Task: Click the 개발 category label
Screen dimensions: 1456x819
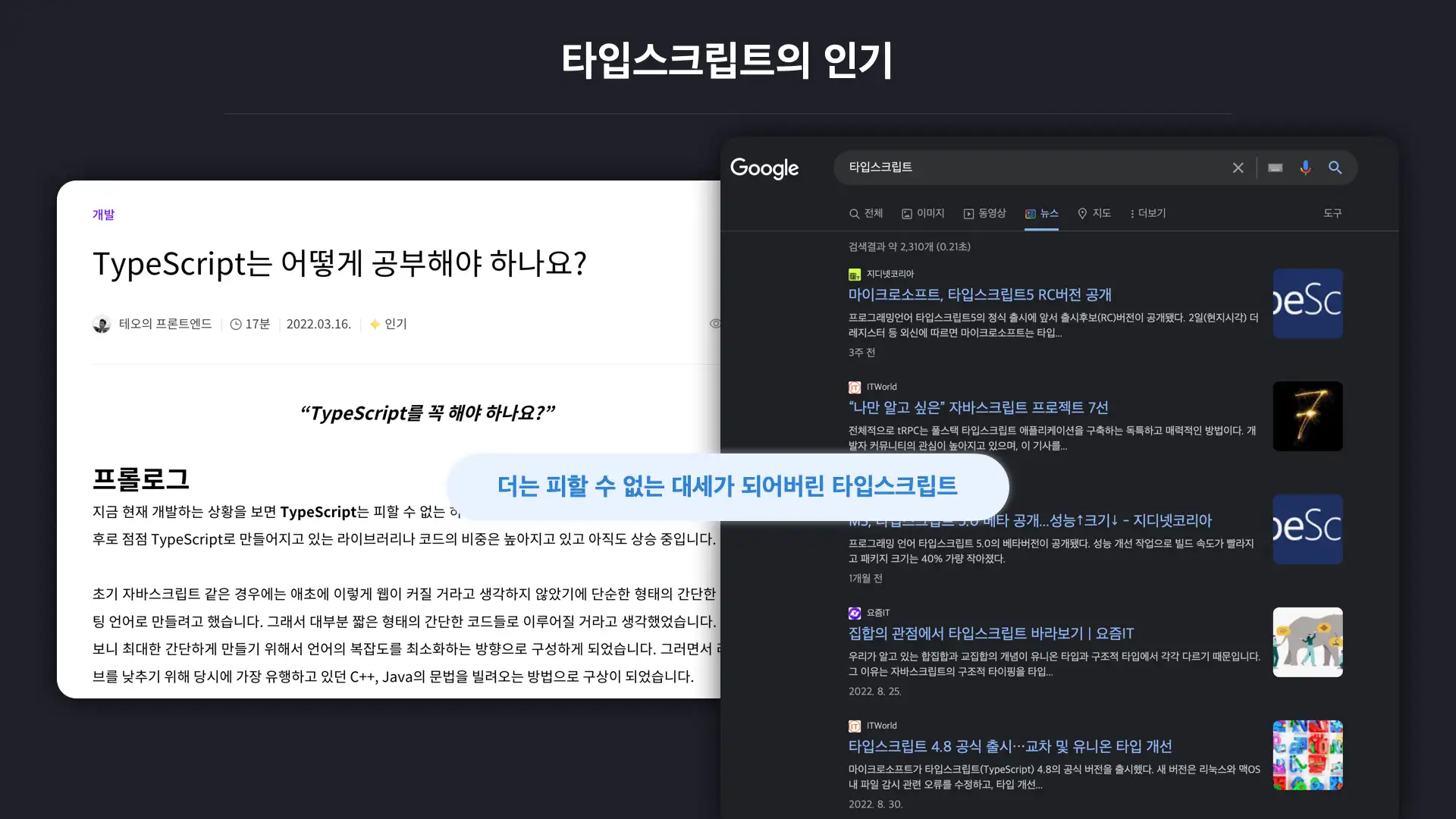Action: tap(103, 215)
